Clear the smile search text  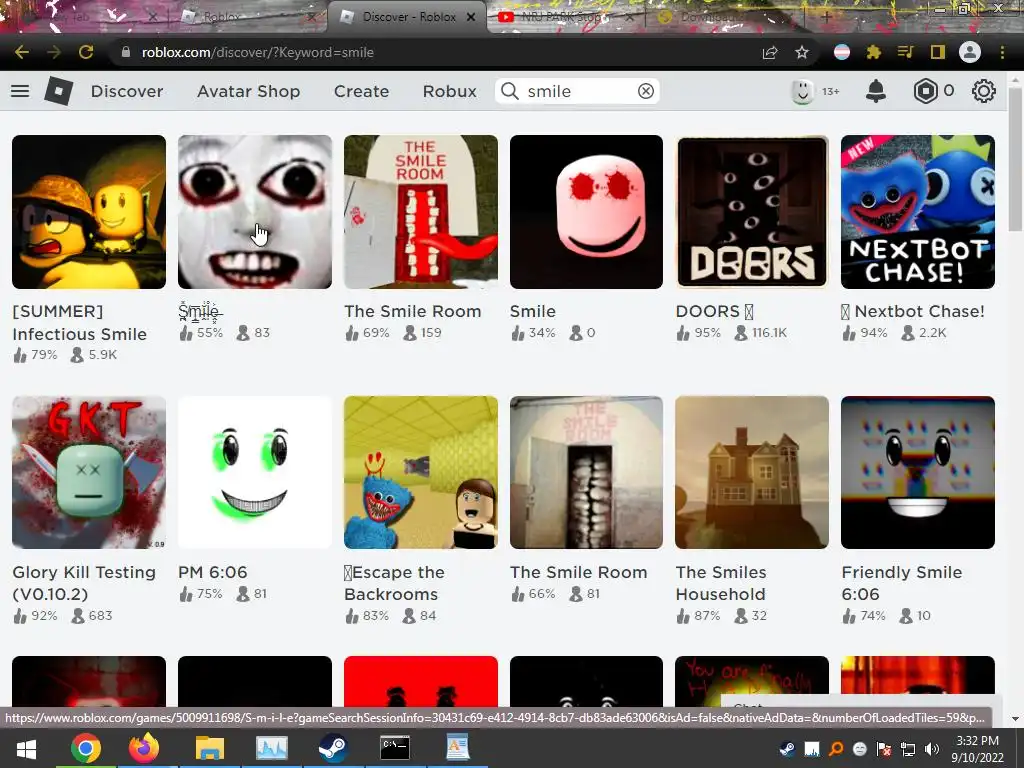tap(646, 91)
